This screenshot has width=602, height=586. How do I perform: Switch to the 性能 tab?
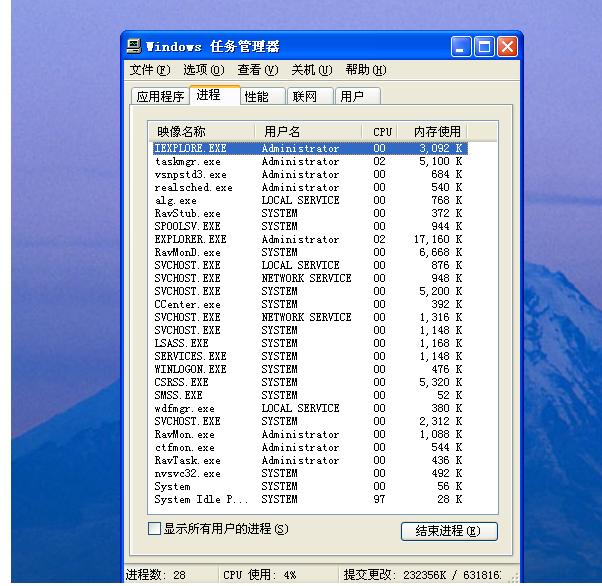point(263,96)
